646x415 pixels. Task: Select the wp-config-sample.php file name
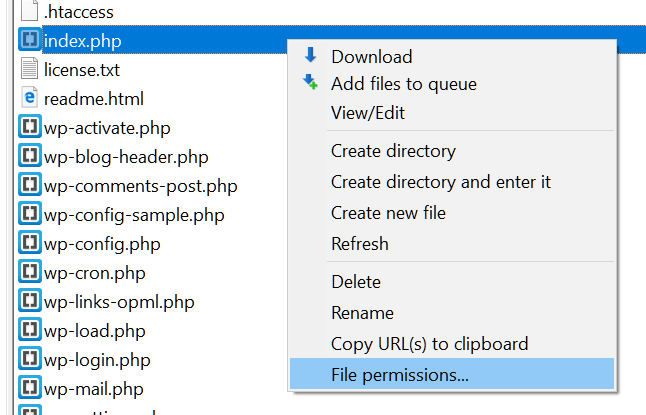tap(134, 215)
